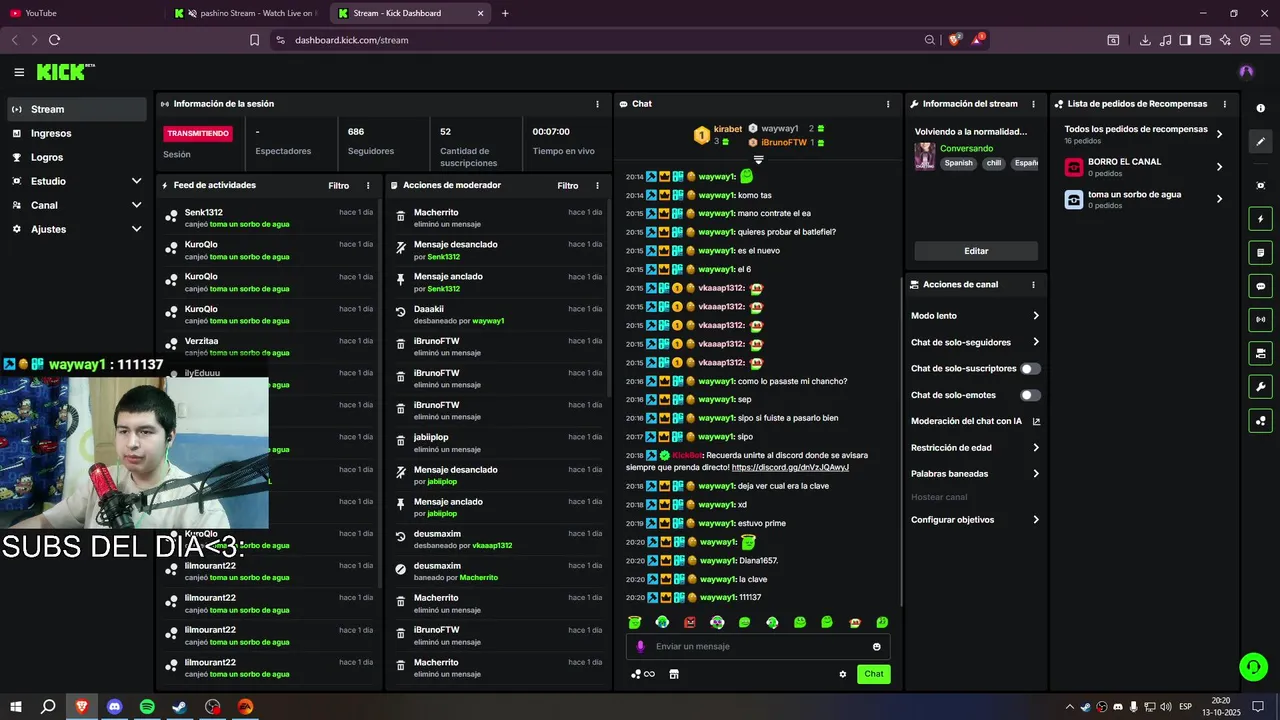Screen dimensions: 1280x720
Task: Click the info icon in the right sidebar
Action: point(1260,108)
